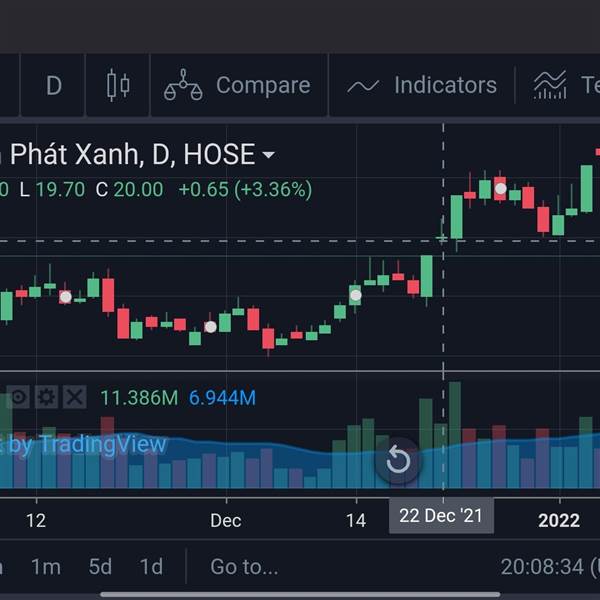Select the 1m time range

46,566
